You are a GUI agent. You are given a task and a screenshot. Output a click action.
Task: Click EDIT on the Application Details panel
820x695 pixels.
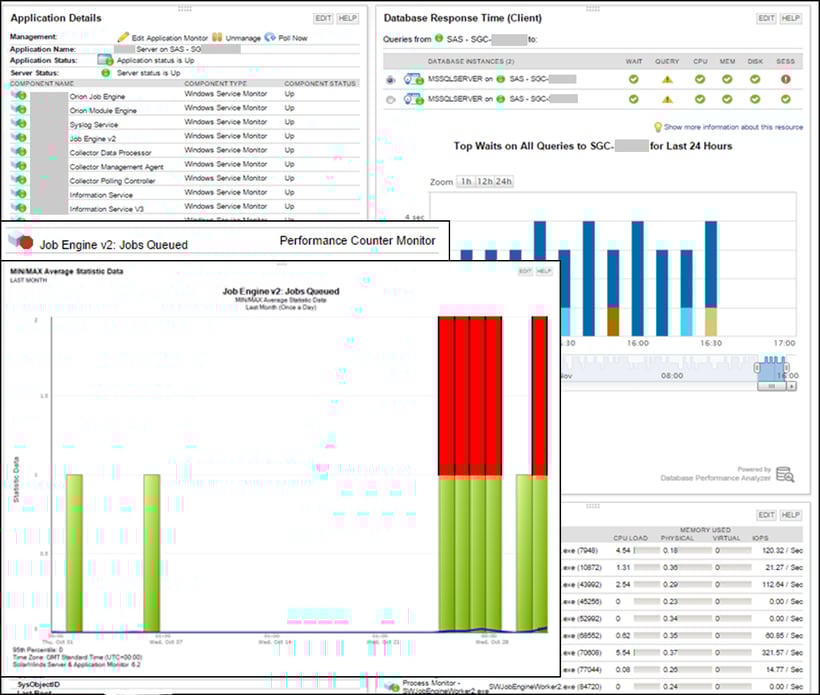pos(323,19)
